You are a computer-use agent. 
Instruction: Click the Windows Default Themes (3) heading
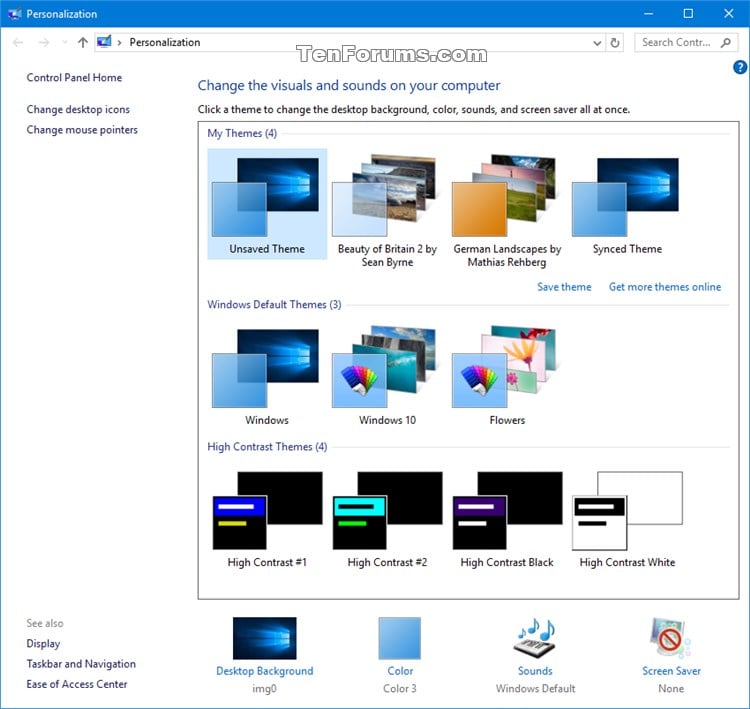(274, 305)
